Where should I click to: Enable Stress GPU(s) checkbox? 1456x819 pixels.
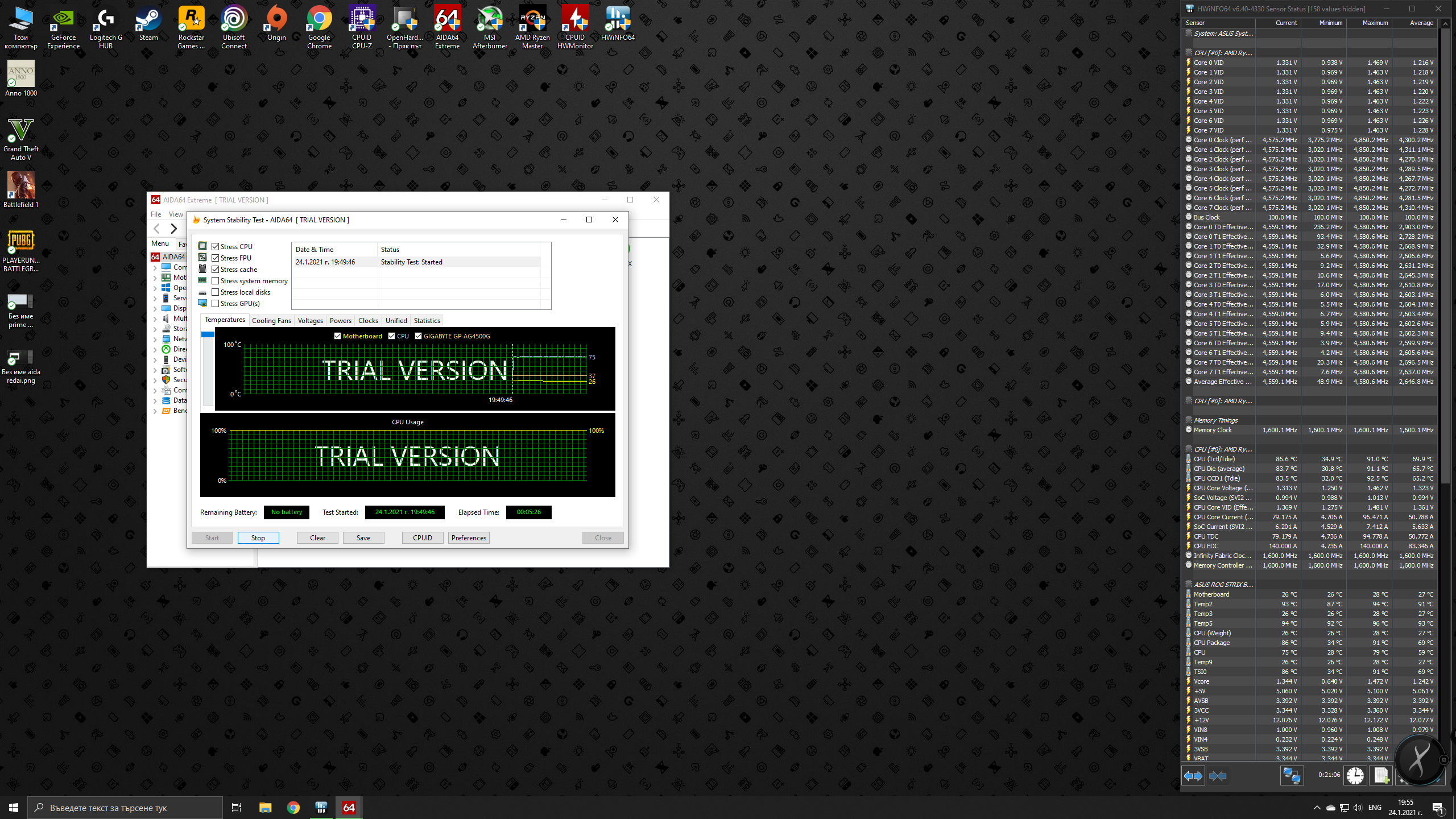click(x=216, y=304)
